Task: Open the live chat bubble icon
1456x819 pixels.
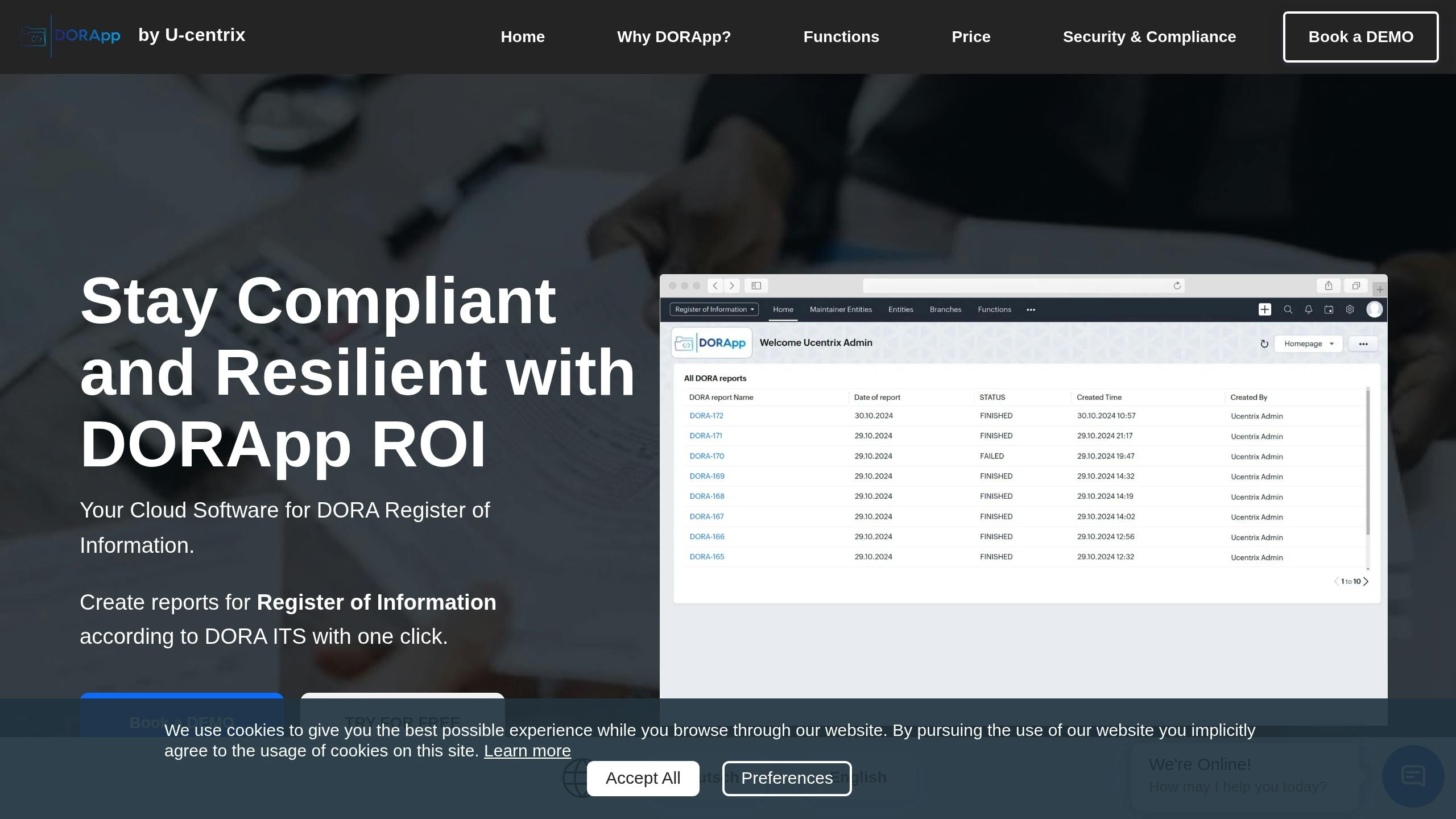Action: tap(1413, 776)
